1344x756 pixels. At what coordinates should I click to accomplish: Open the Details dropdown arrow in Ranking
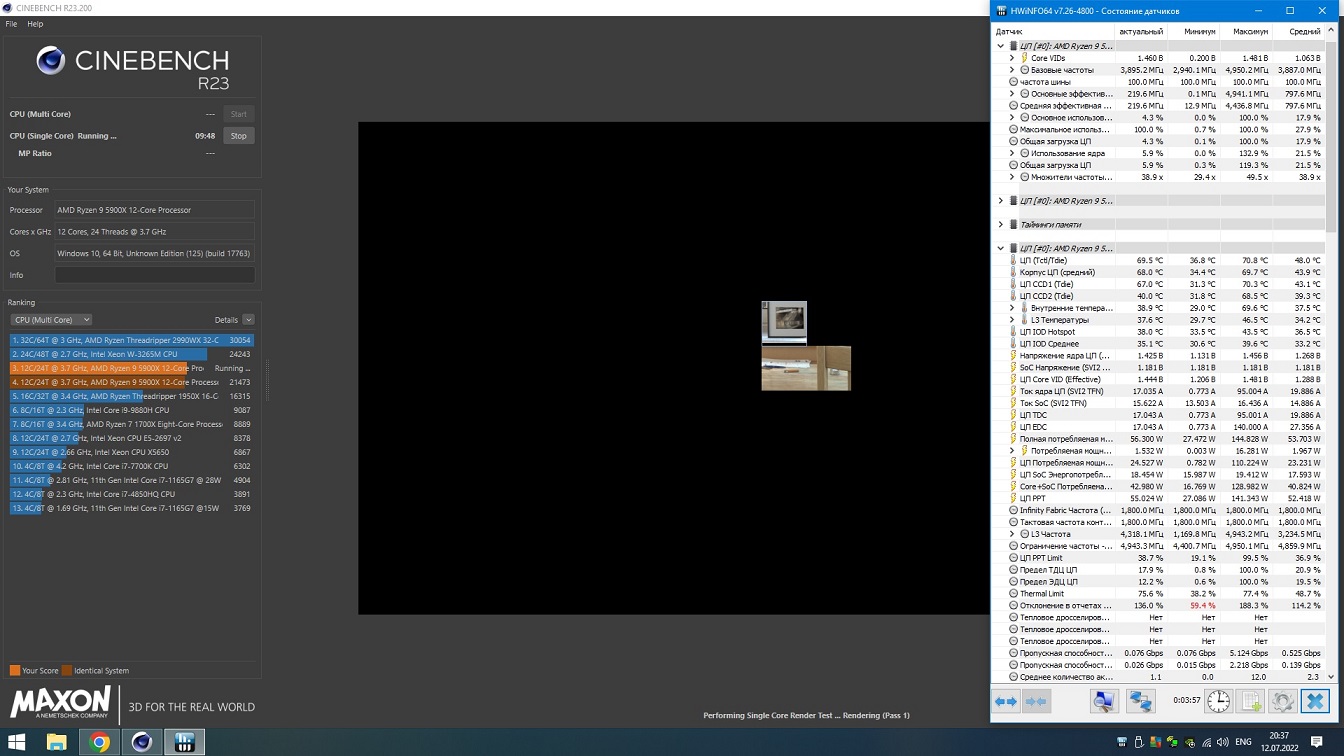pyautogui.click(x=248, y=320)
